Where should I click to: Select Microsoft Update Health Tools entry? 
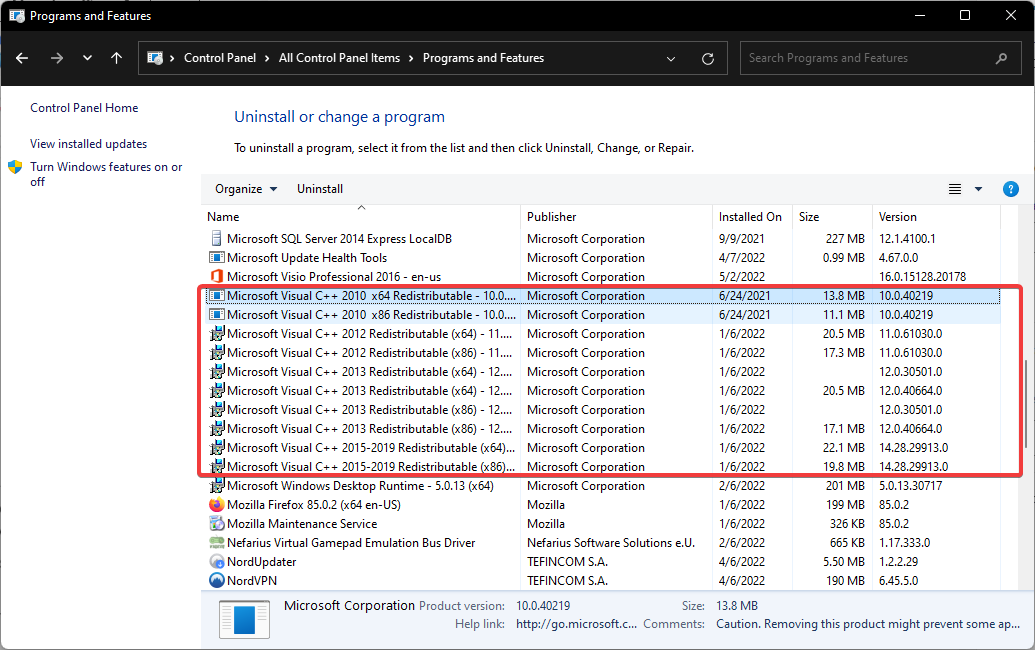[307, 258]
